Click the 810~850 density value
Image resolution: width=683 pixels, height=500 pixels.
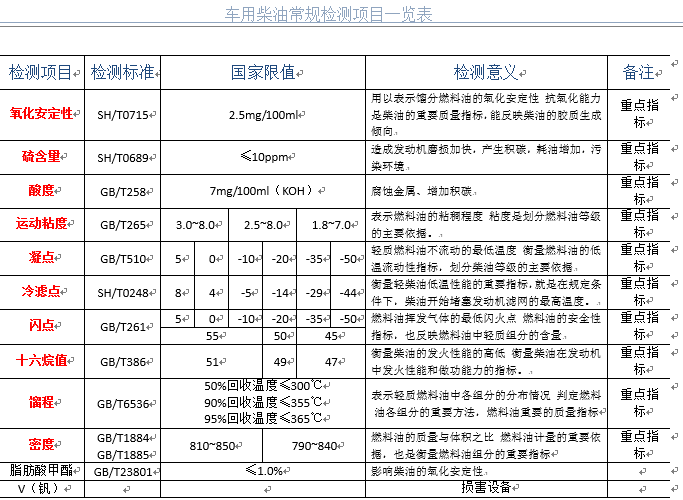212,444
